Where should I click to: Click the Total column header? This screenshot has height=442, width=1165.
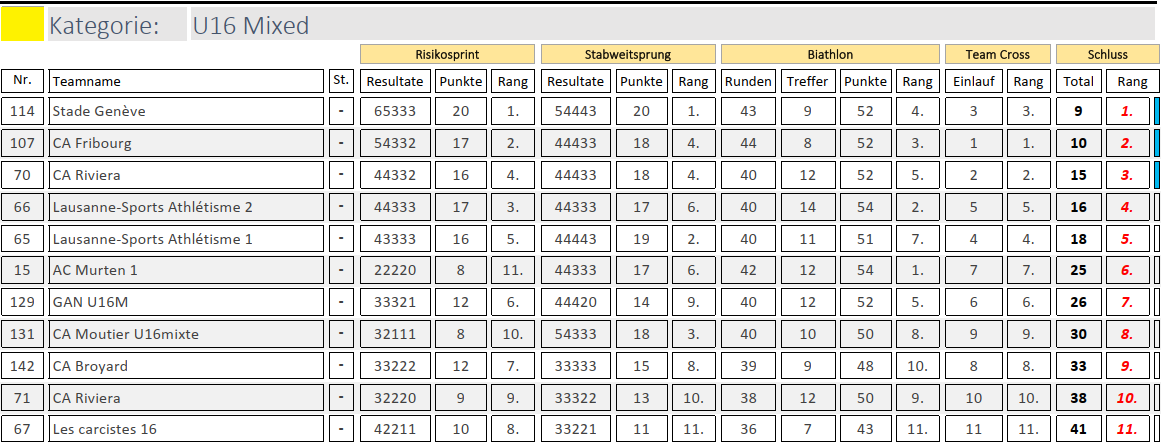[1078, 81]
